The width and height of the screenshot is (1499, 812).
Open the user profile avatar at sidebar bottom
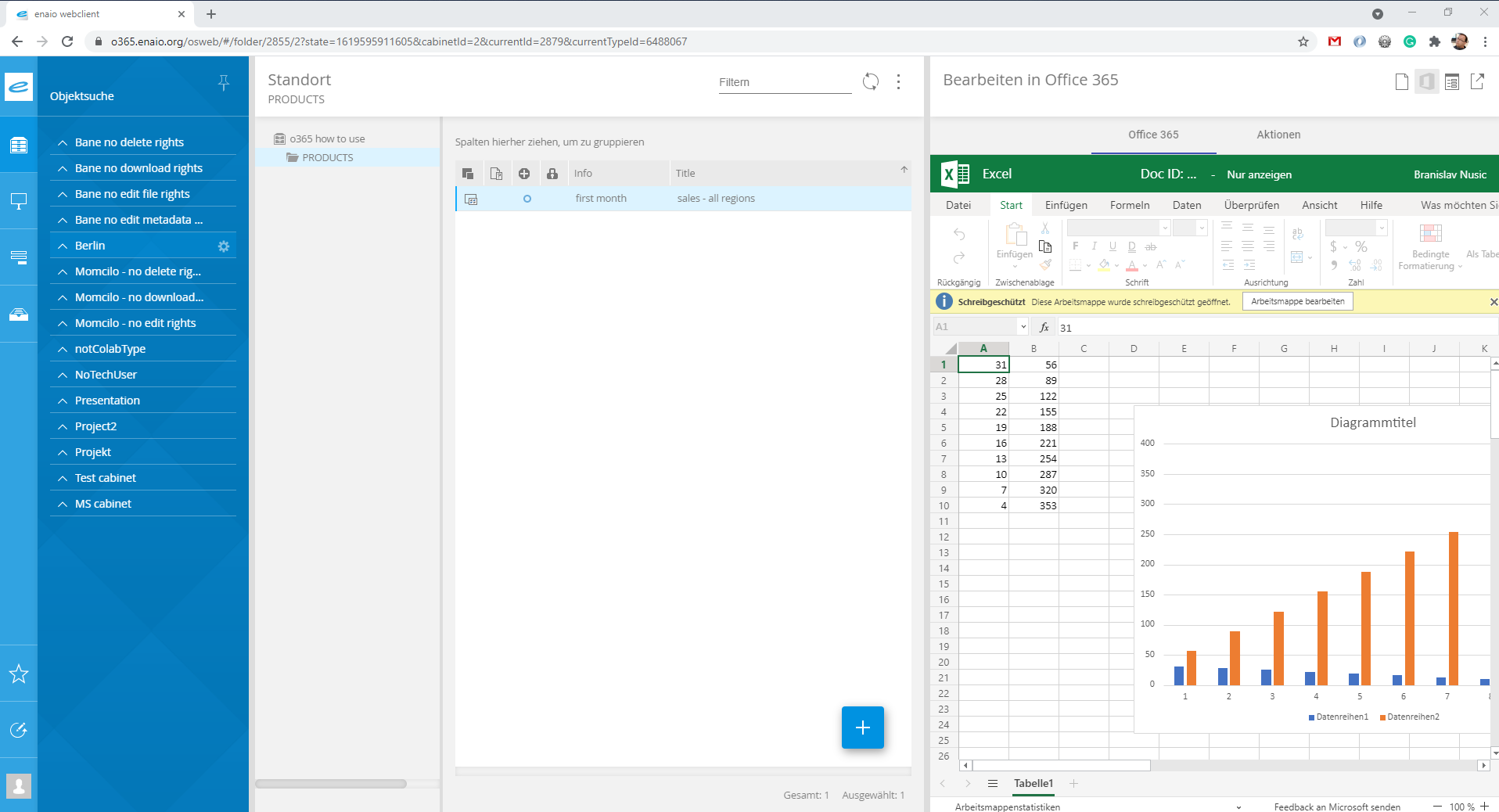pyautogui.click(x=19, y=785)
